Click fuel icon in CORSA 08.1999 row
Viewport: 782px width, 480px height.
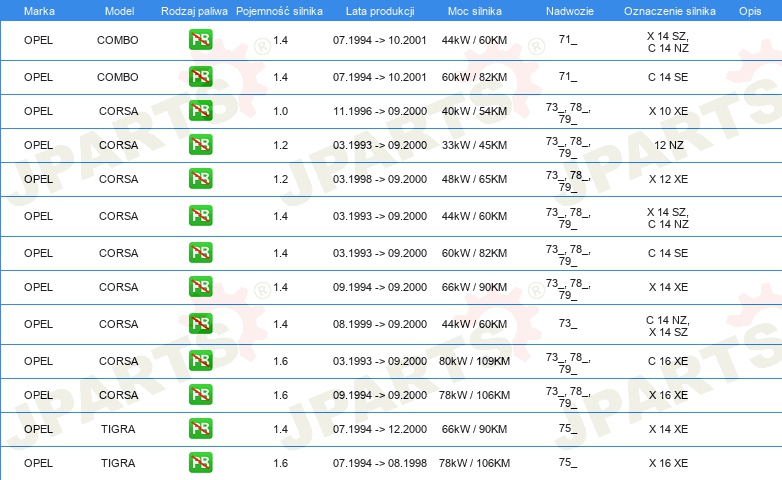[200, 323]
